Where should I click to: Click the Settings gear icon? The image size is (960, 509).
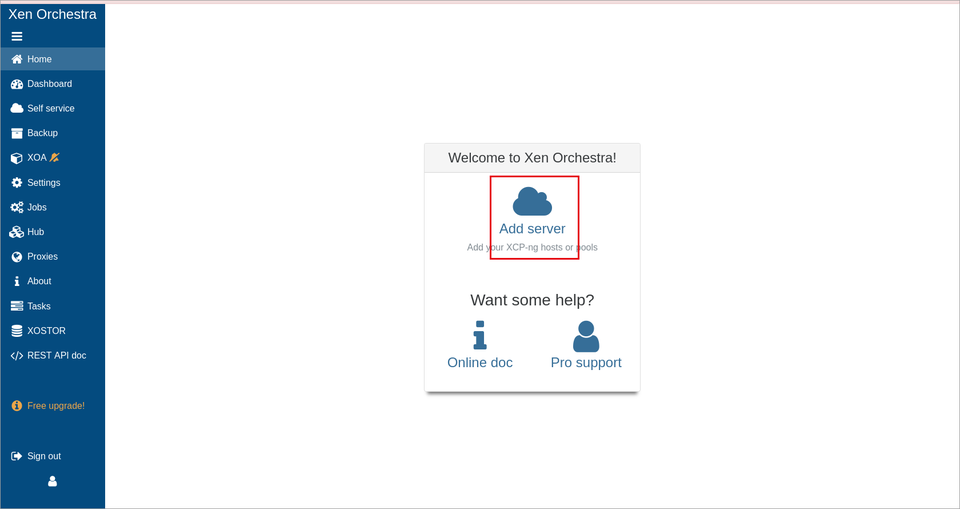pos(17,183)
